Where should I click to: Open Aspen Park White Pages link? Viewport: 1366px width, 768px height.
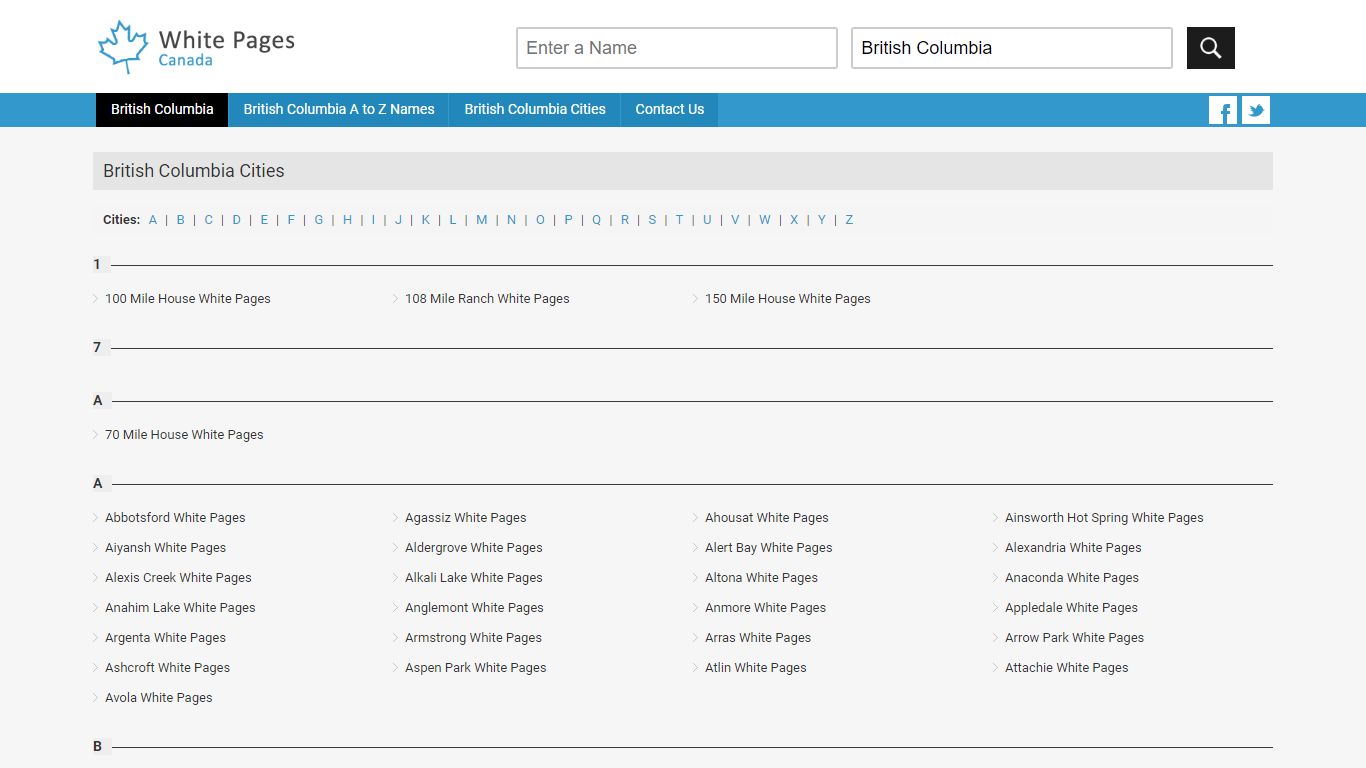[x=476, y=668]
